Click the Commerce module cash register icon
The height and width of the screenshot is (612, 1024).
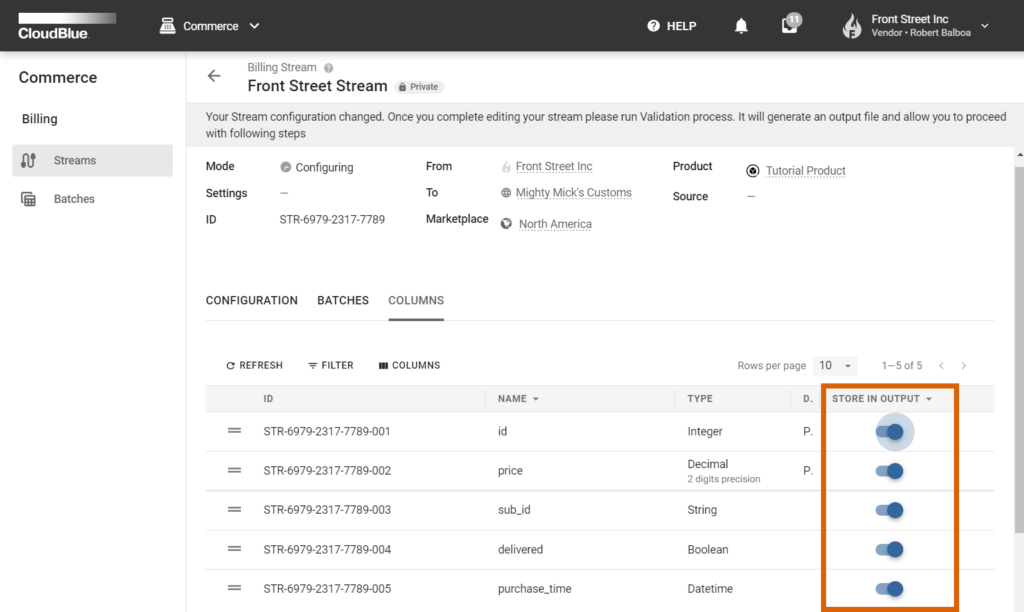point(167,26)
